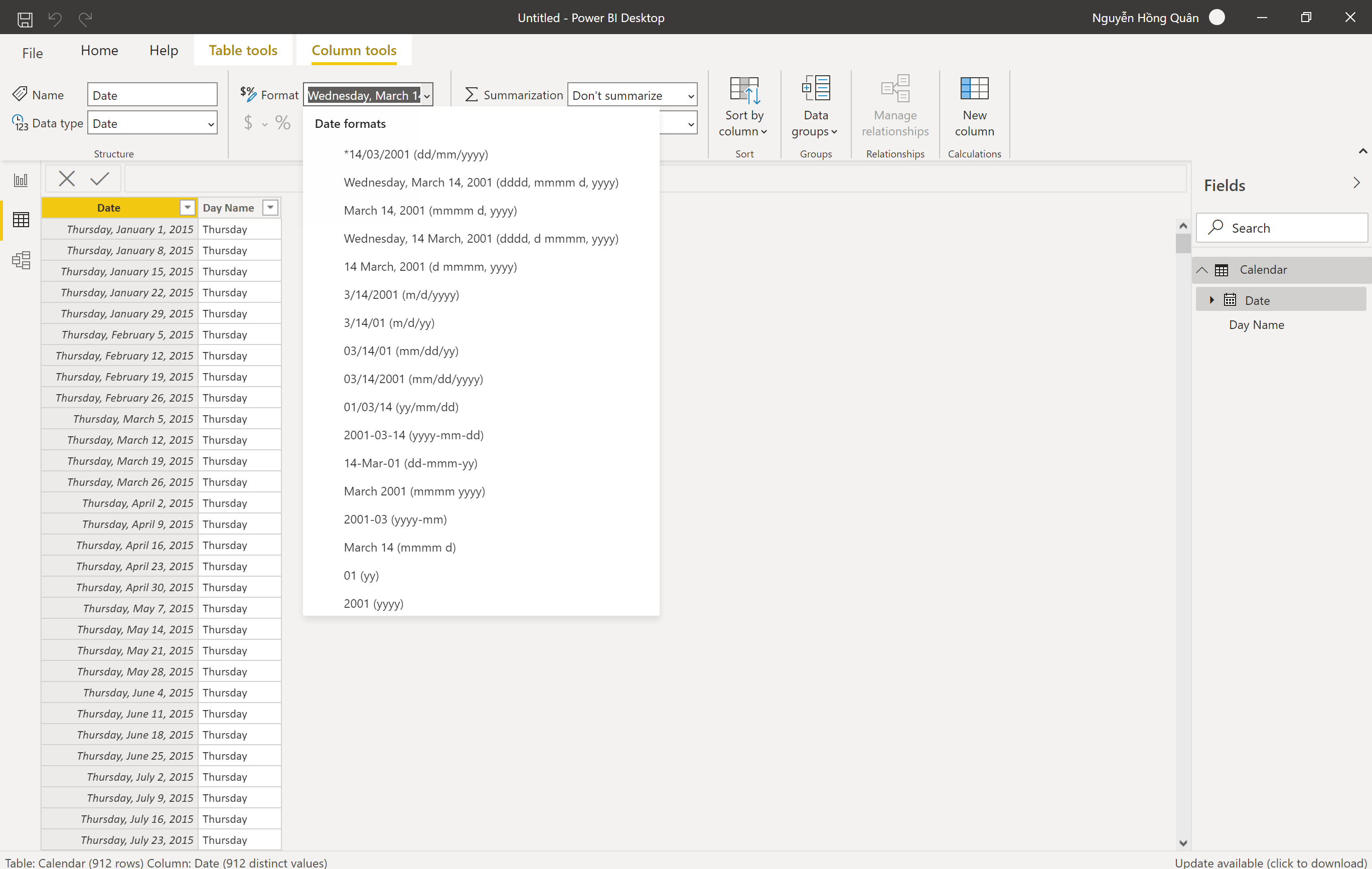
Task: Select March 14, 2001 (mmmm d, yyyy) format
Action: pyautogui.click(x=481, y=210)
